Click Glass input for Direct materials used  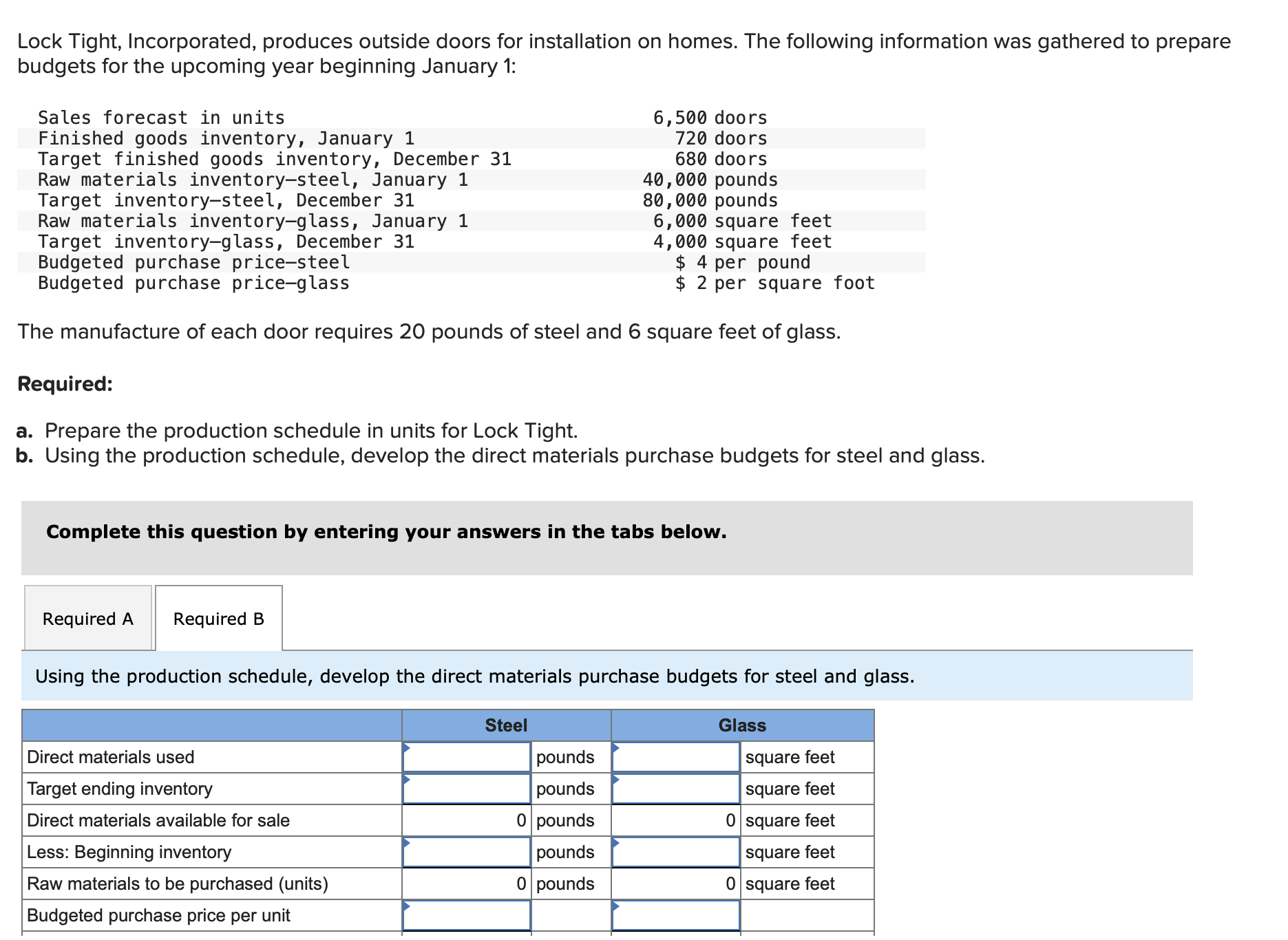pos(676,757)
